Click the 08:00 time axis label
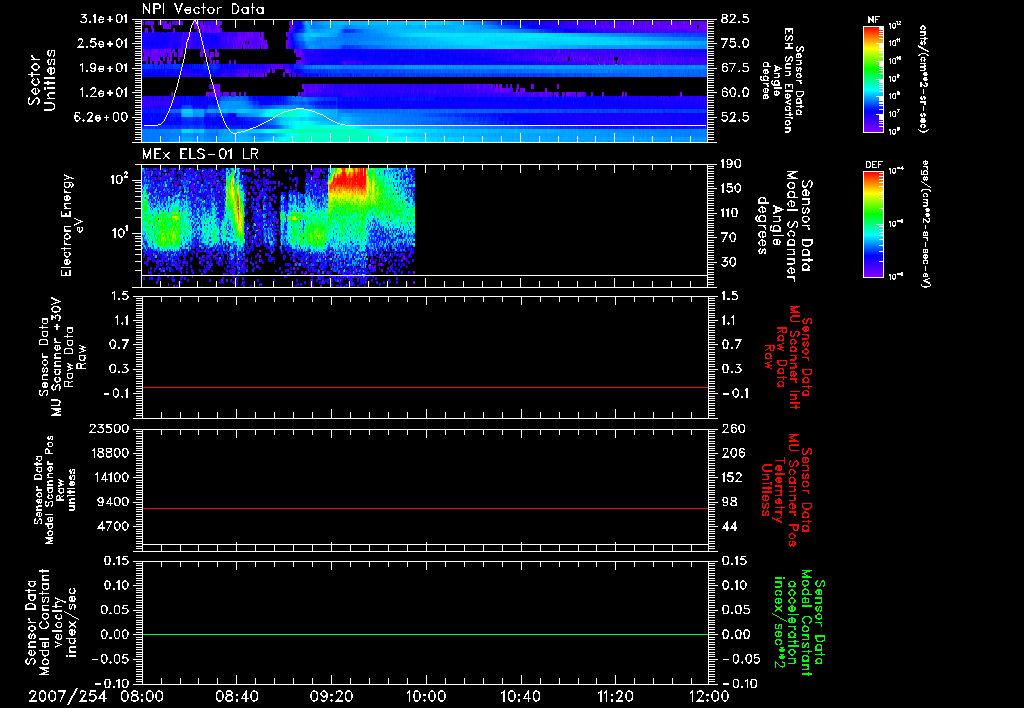This screenshot has height=708, width=1024. pos(142,696)
